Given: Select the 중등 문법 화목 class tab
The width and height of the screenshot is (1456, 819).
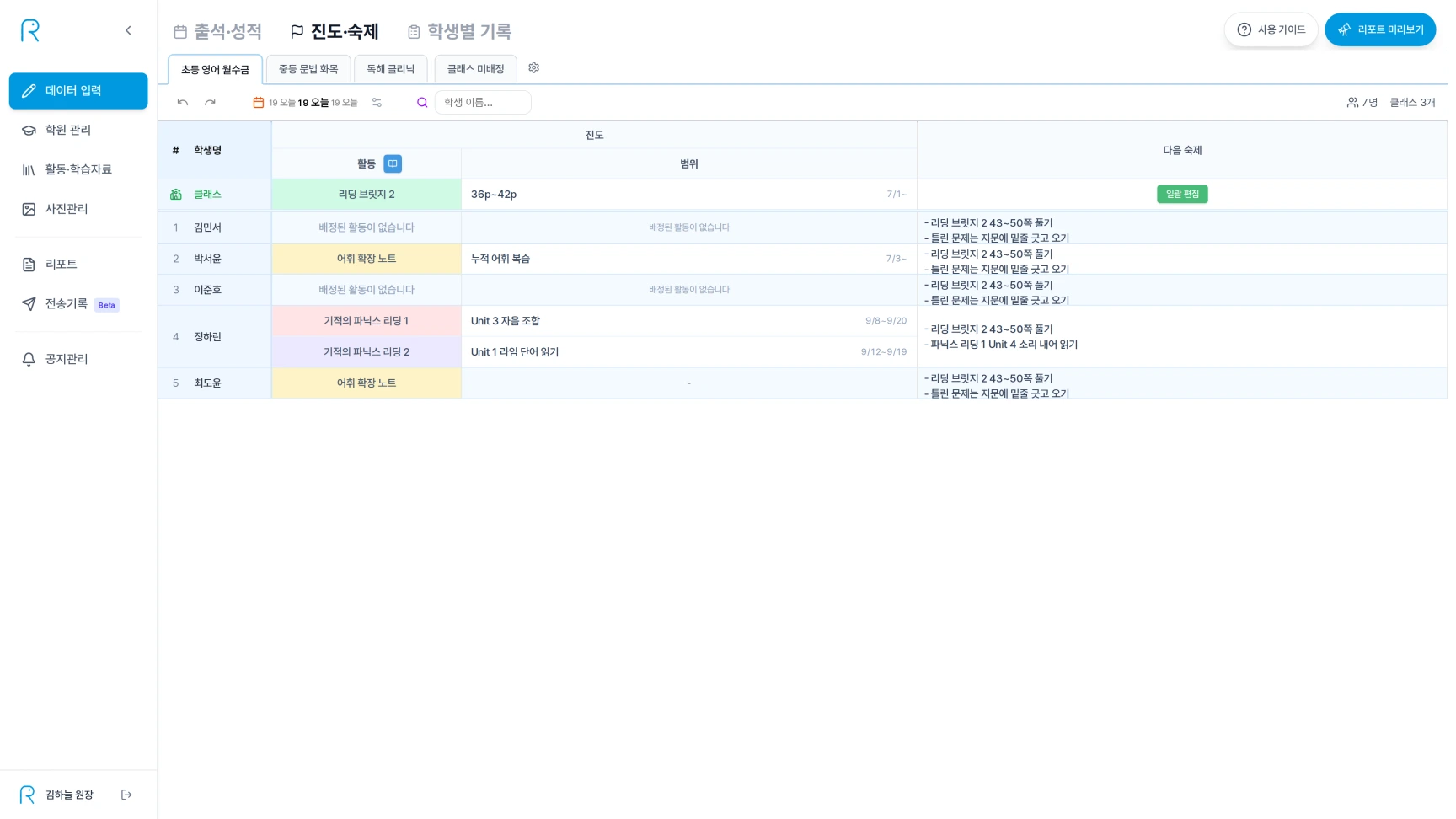Looking at the screenshot, I should tap(308, 69).
